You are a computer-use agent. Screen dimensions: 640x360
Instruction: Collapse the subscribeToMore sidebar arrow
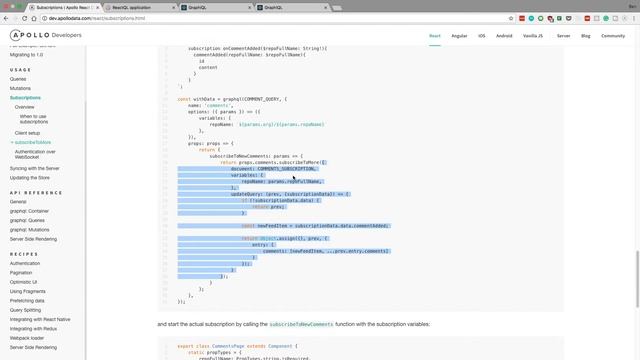(x=12, y=142)
